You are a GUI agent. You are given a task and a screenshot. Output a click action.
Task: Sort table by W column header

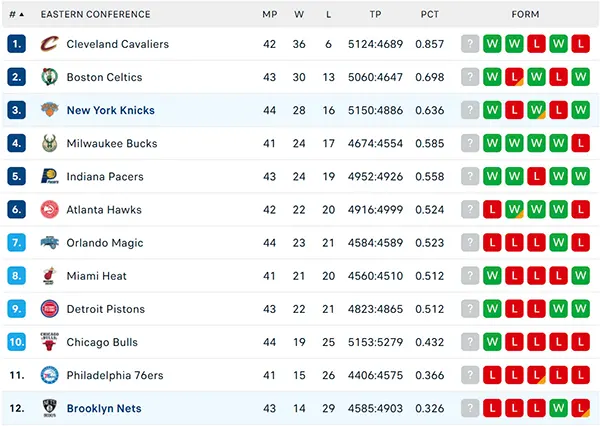[x=299, y=15]
